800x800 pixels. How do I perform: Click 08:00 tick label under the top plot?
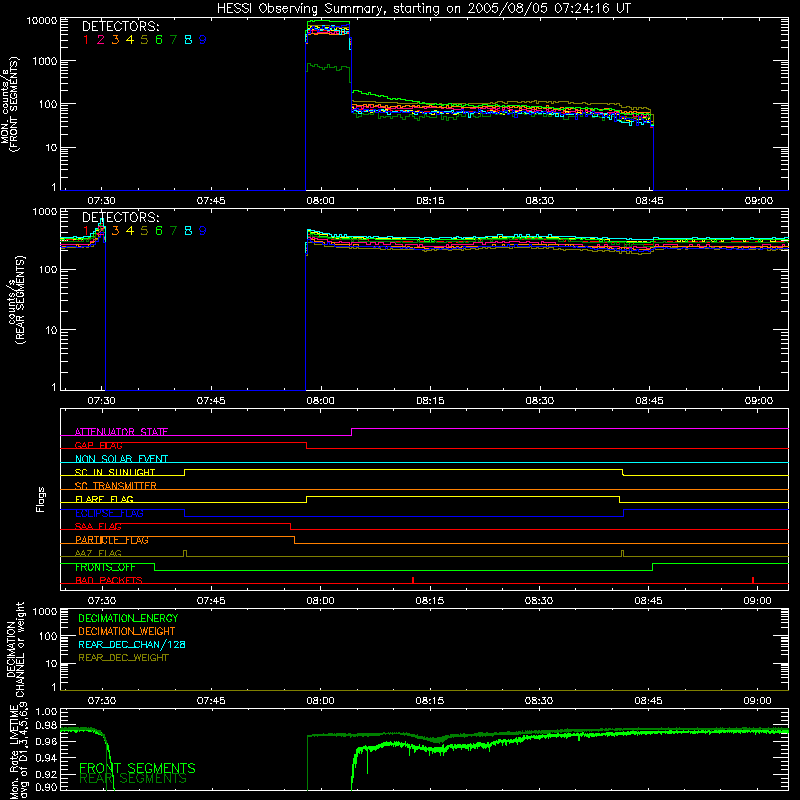(320, 201)
